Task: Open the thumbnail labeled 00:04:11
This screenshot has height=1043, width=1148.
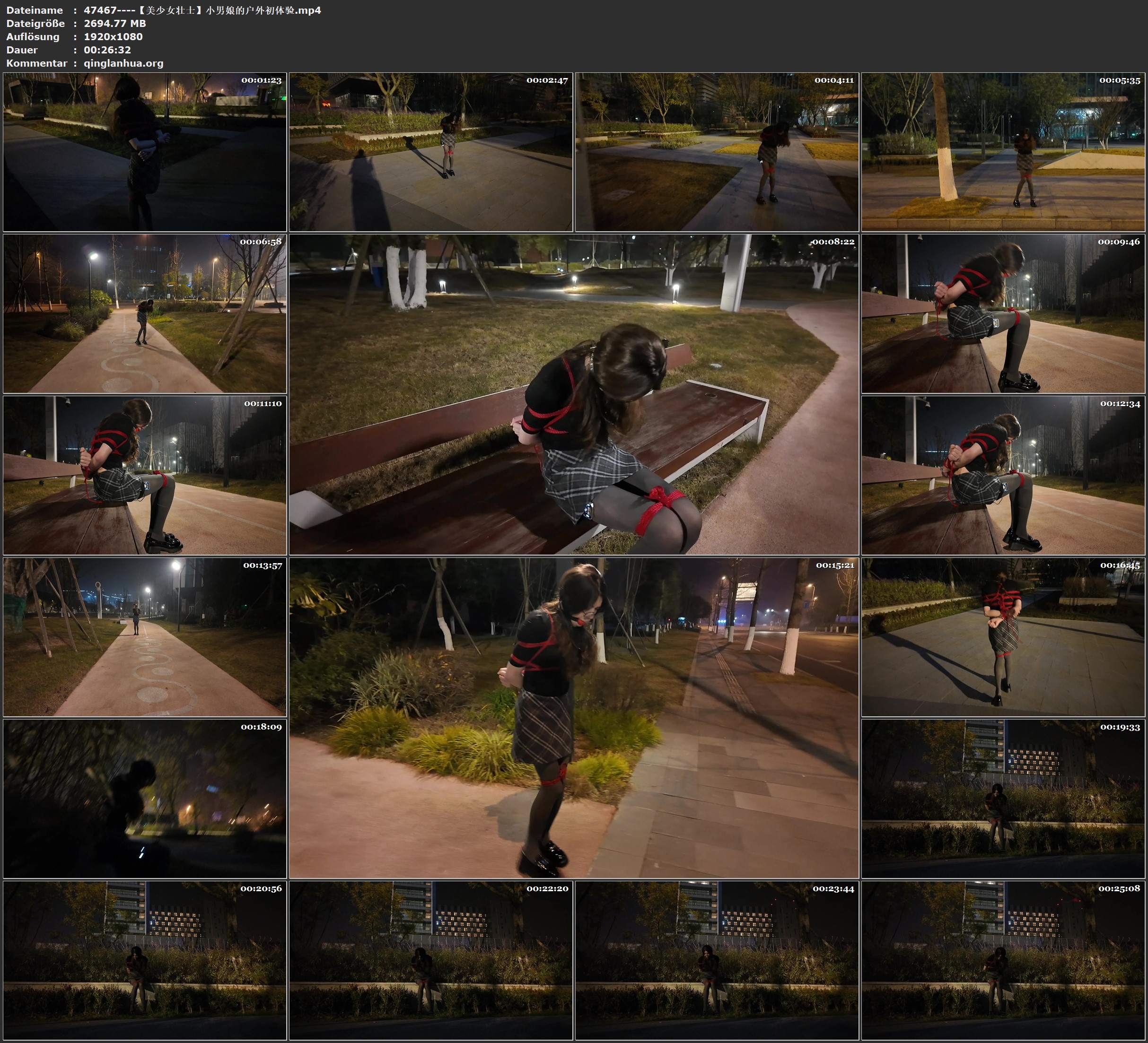Action: (x=716, y=151)
